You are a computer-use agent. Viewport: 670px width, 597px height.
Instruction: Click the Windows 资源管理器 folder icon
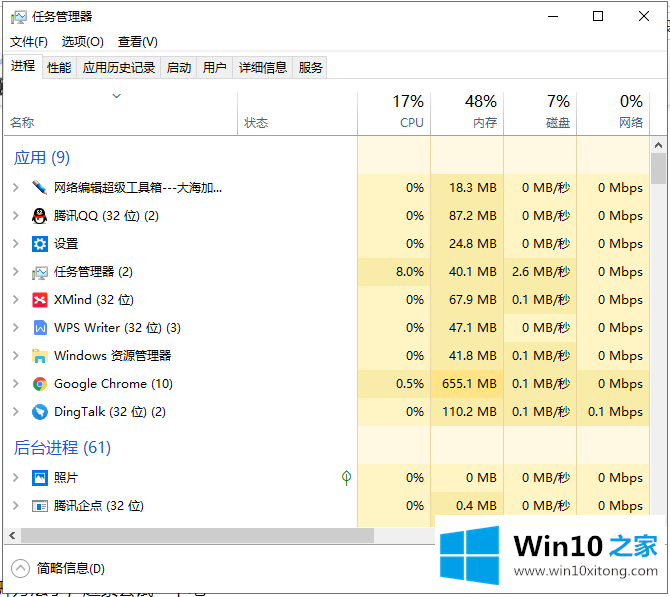pos(39,356)
